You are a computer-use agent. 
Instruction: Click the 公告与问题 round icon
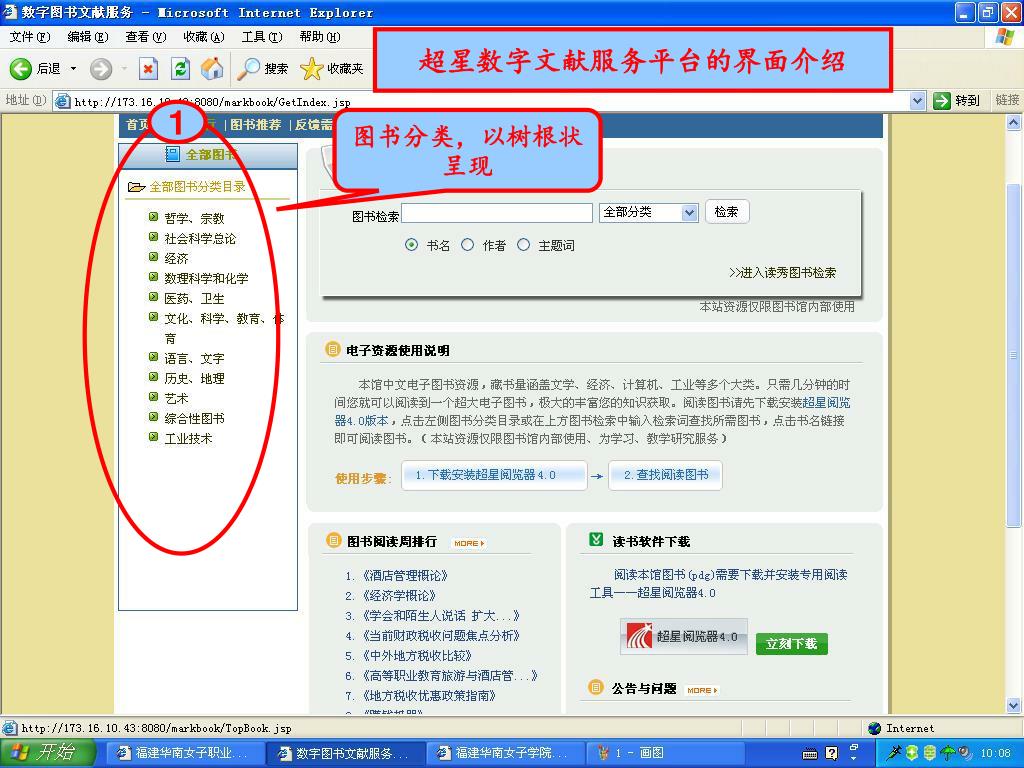click(596, 687)
